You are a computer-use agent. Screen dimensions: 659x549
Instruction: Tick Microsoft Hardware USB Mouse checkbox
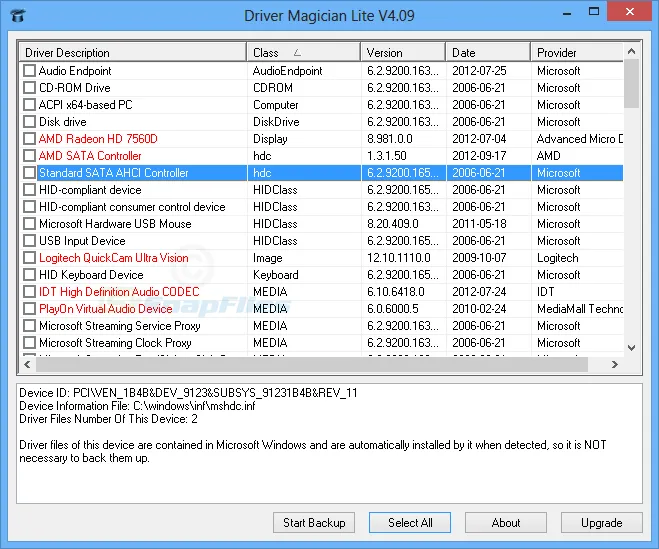pyautogui.click(x=29, y=224)
